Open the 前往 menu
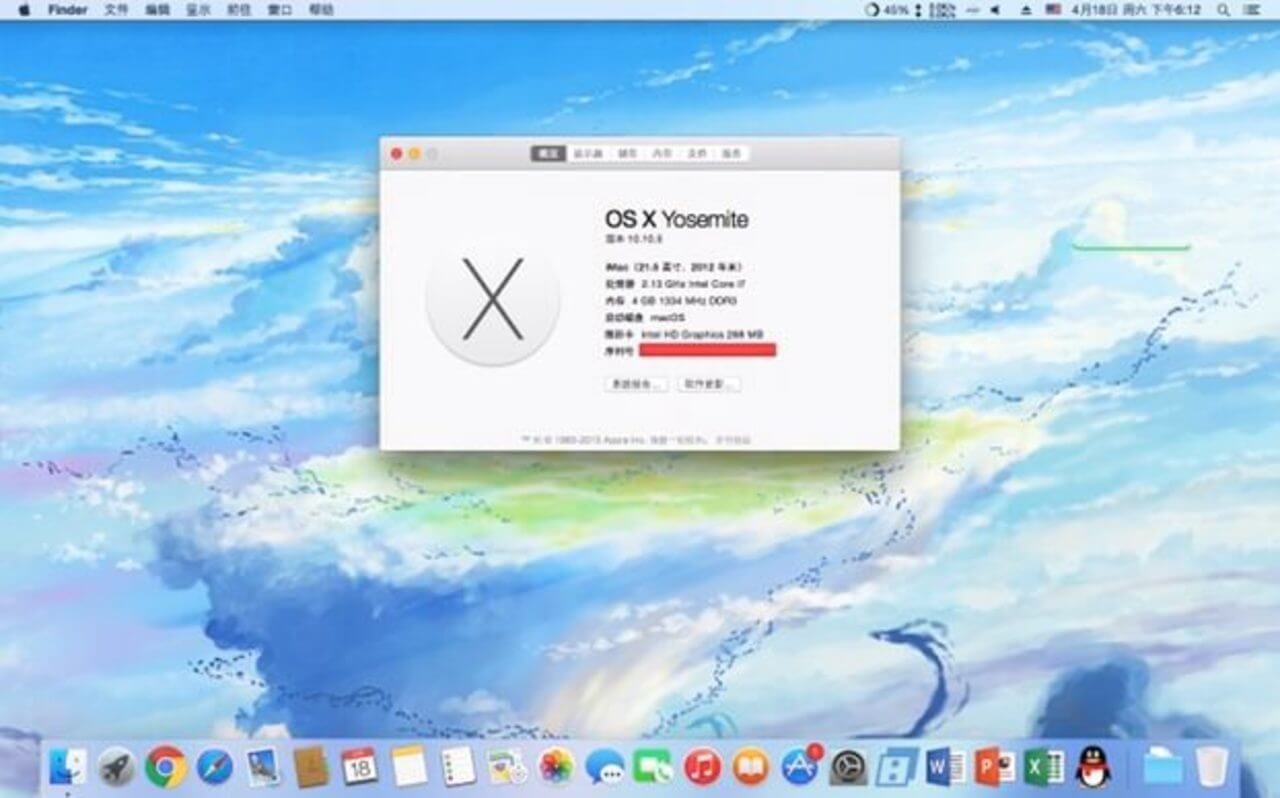1280x798 pixels. pyautogui.click(x=239, y=9)
